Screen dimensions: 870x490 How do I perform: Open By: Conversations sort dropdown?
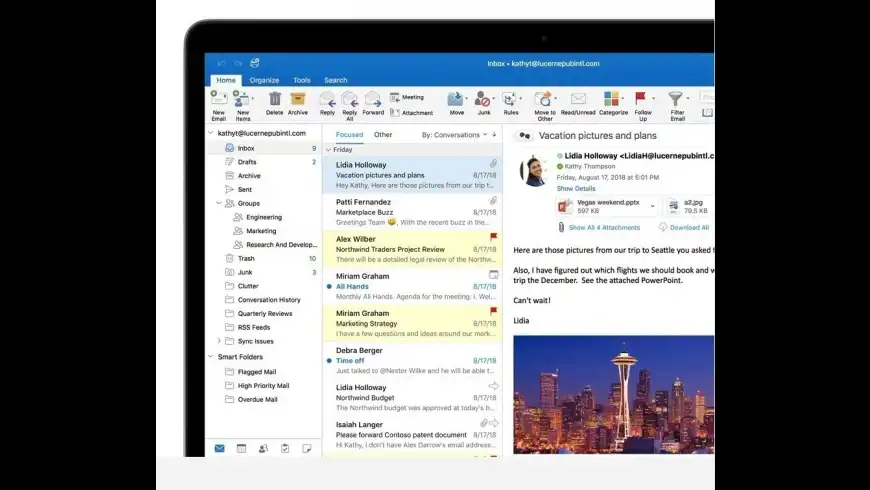(454, 135)
